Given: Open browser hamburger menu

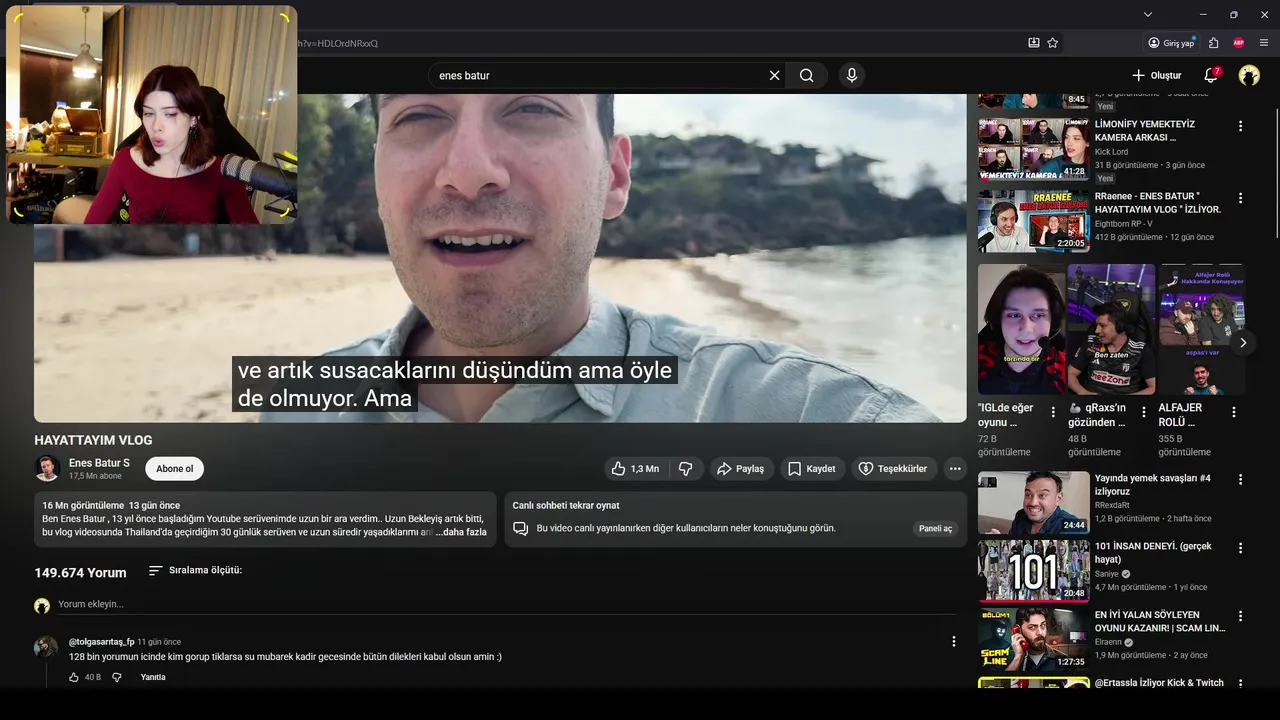Looking at the screenshot, I should point(1264,43).
